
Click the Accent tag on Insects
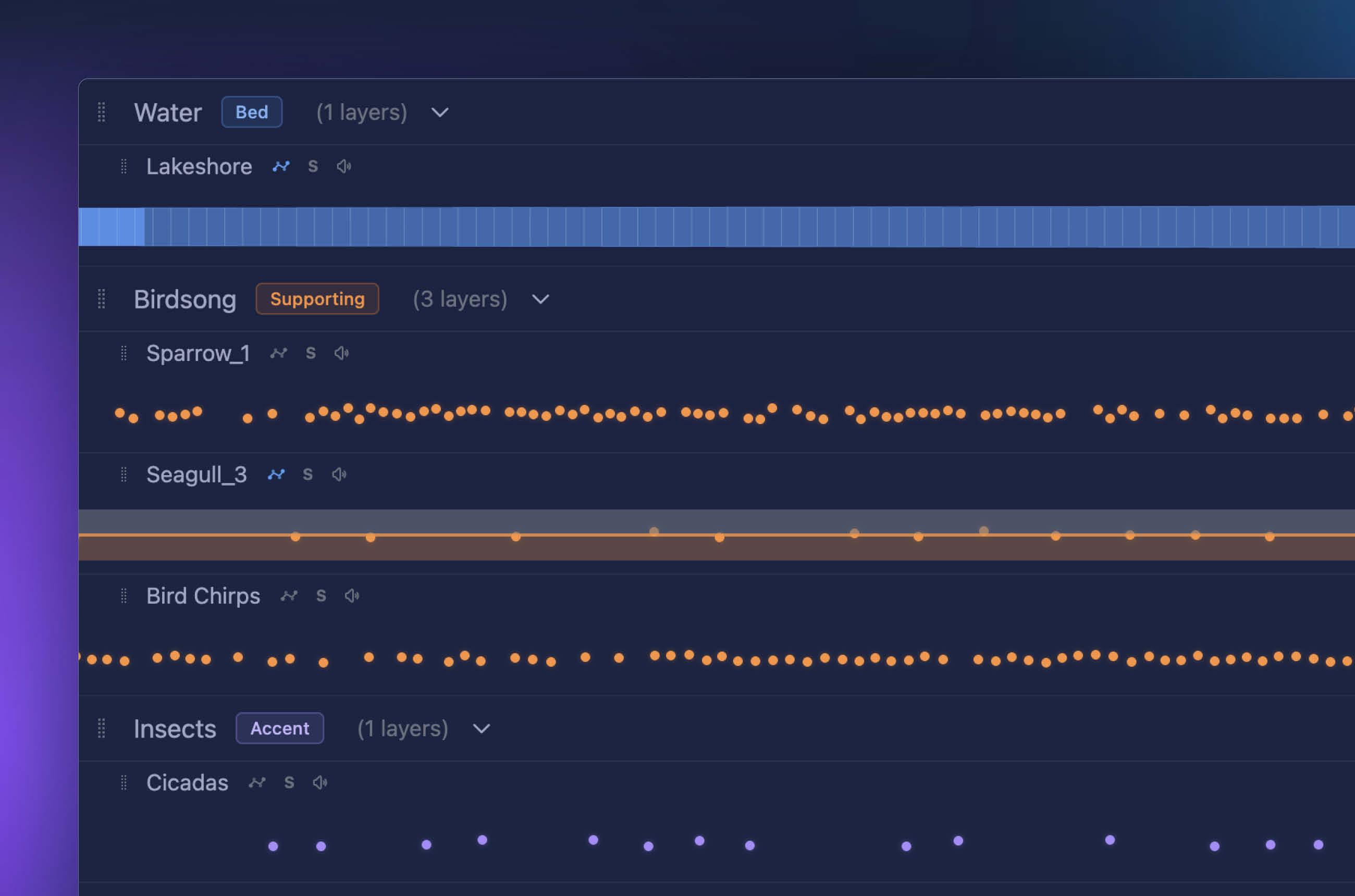click(279, 729)
